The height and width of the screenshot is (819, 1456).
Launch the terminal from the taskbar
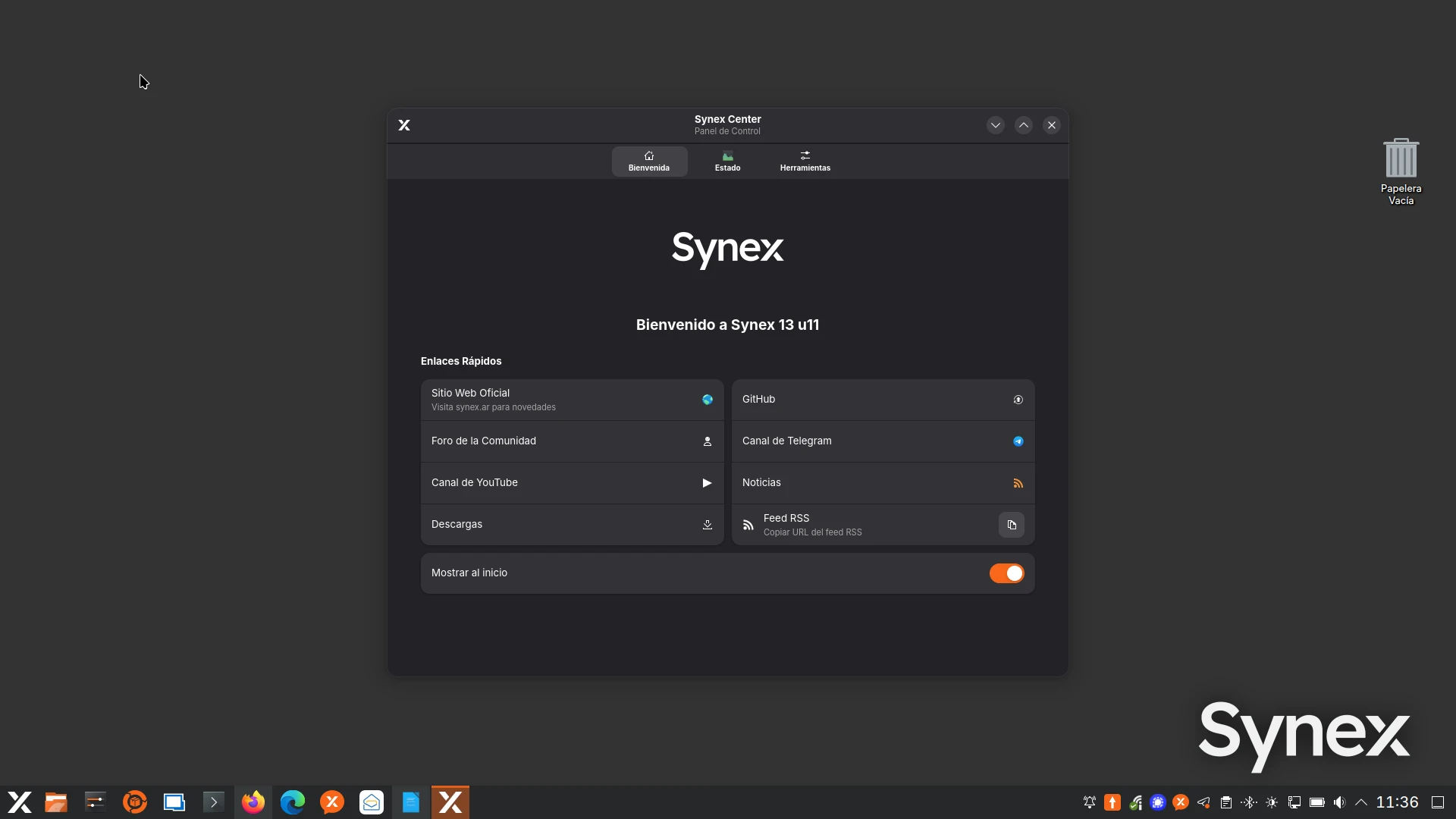tap(214, 802)
